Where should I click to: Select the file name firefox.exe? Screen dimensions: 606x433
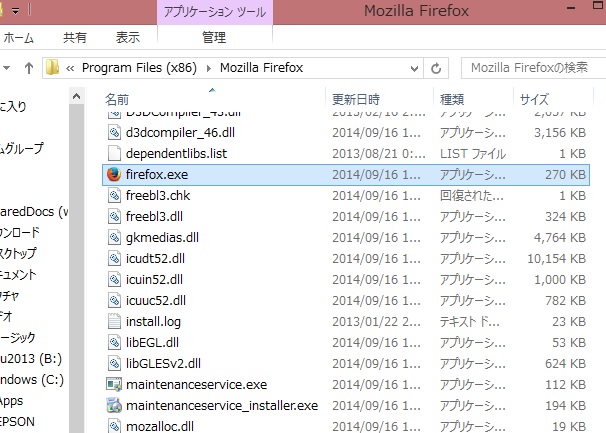157,175
